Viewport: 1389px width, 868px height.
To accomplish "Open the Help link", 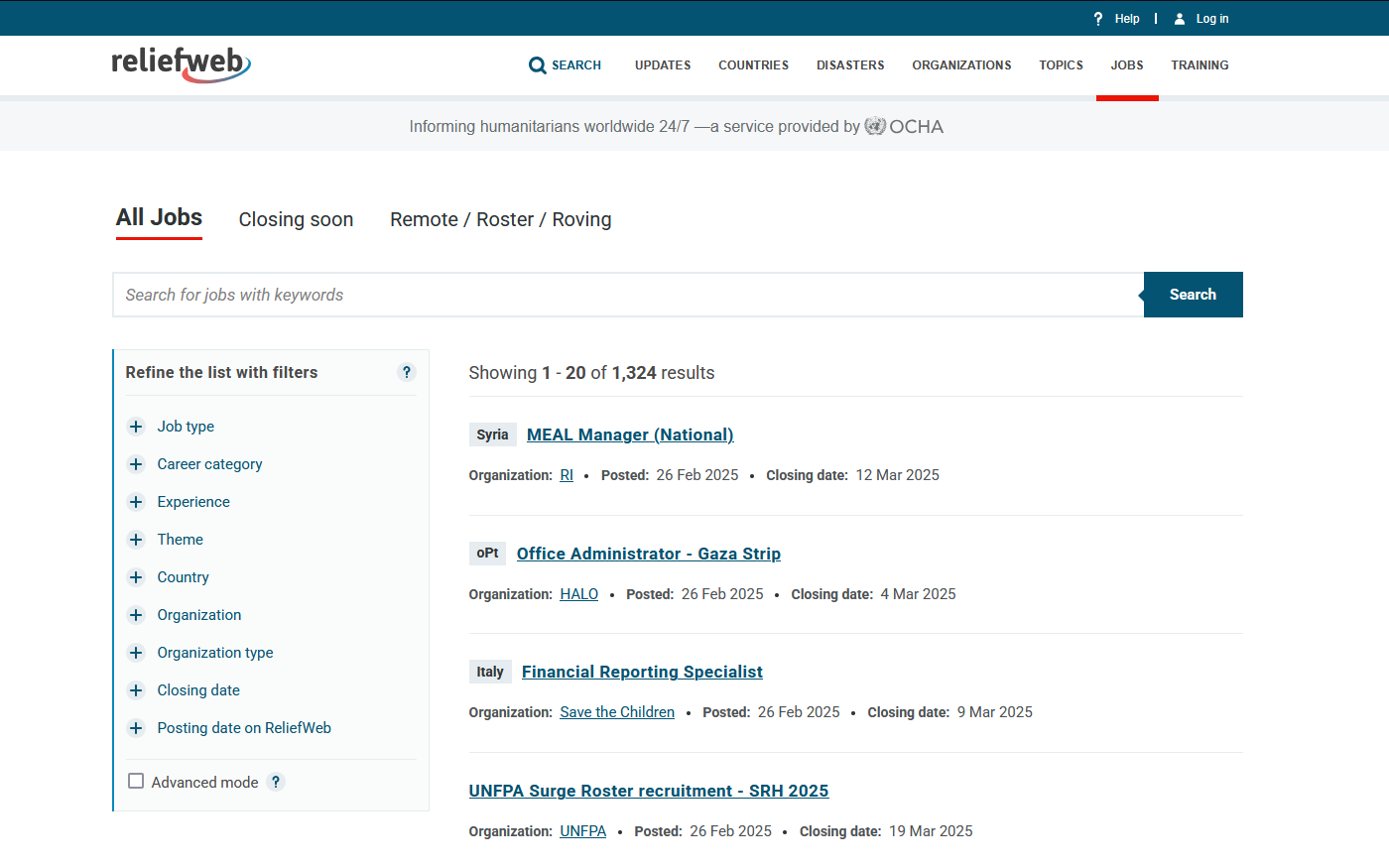I will coord(1127,19).
